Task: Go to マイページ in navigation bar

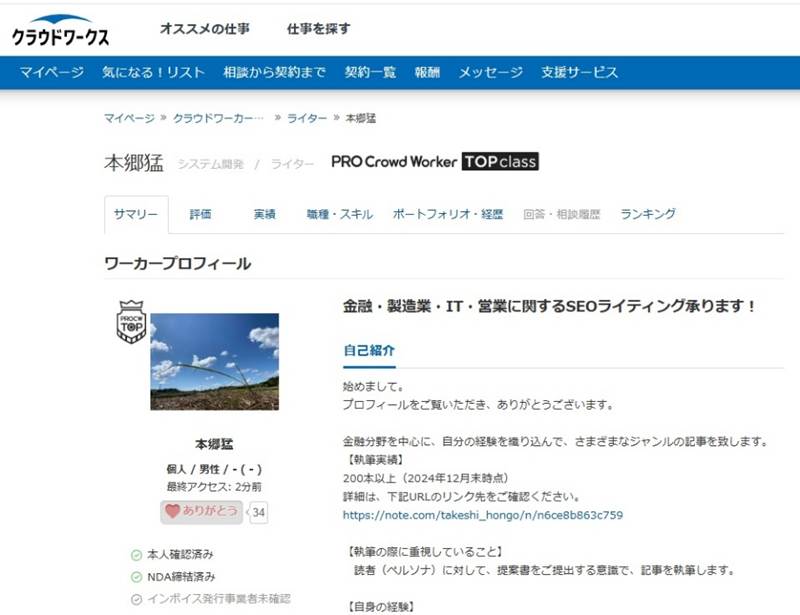Action: 52,72
